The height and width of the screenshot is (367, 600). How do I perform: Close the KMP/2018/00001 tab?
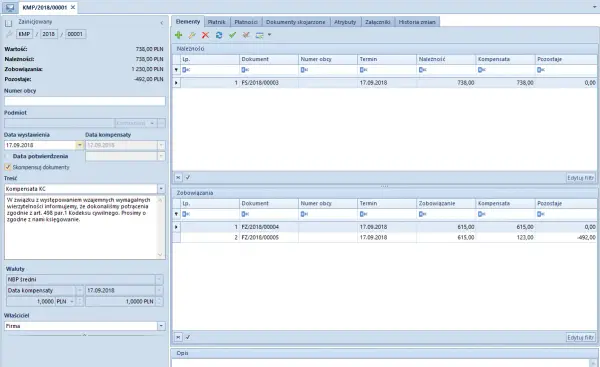[x=73, y=7]
